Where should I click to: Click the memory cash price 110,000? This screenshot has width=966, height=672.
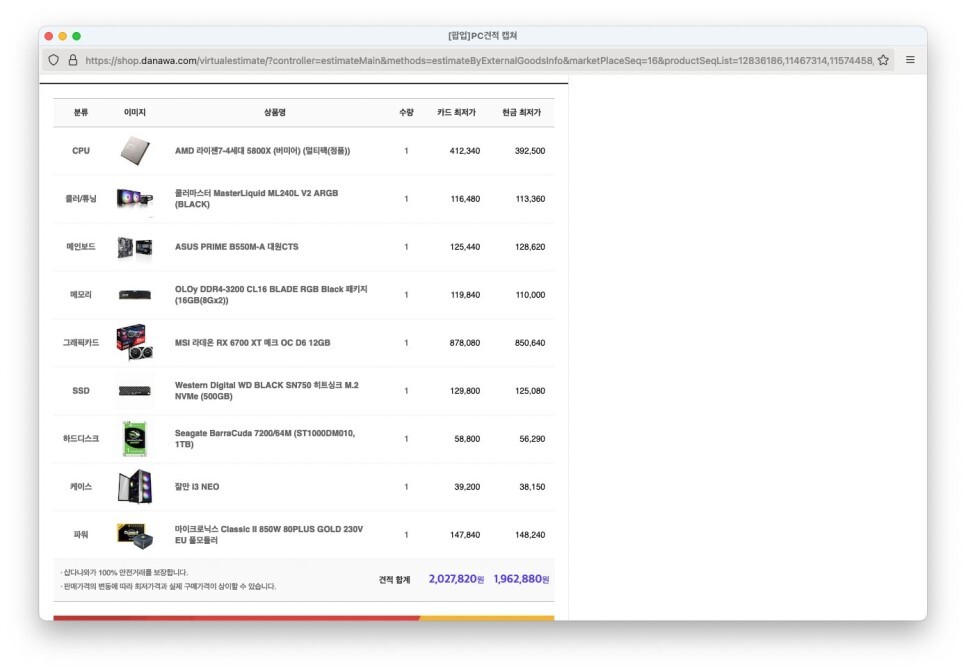[530, 295]
